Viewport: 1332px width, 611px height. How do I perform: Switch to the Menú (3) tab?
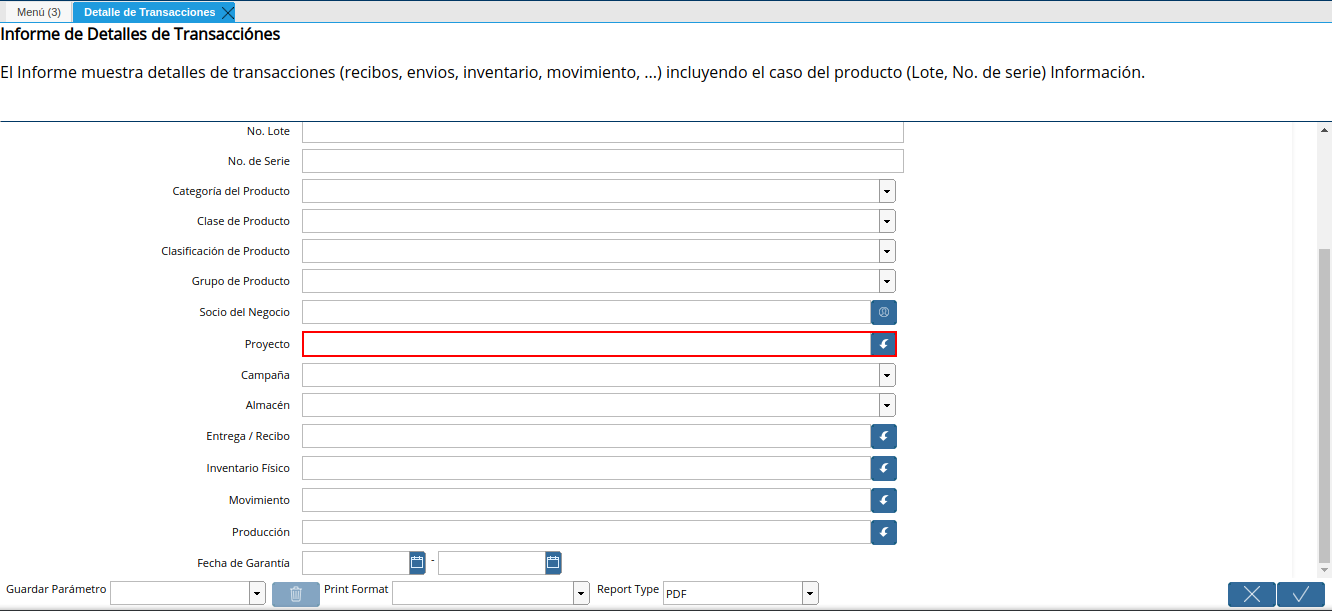tap(39, 12)
